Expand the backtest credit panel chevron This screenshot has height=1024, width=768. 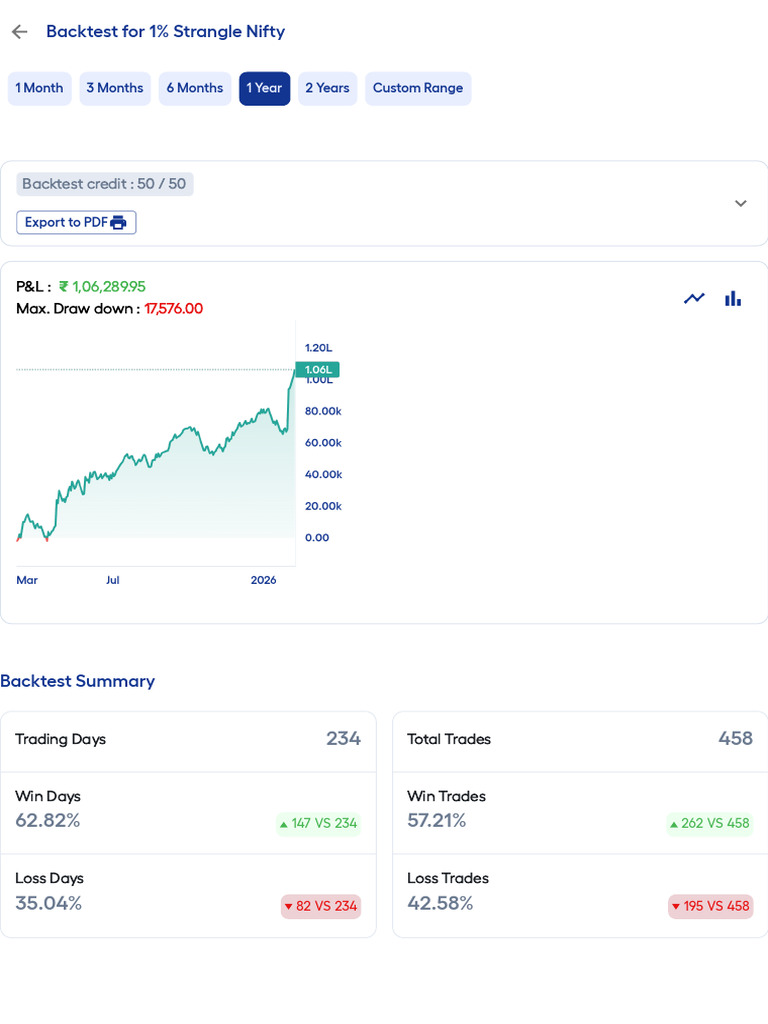pos(741,203)
